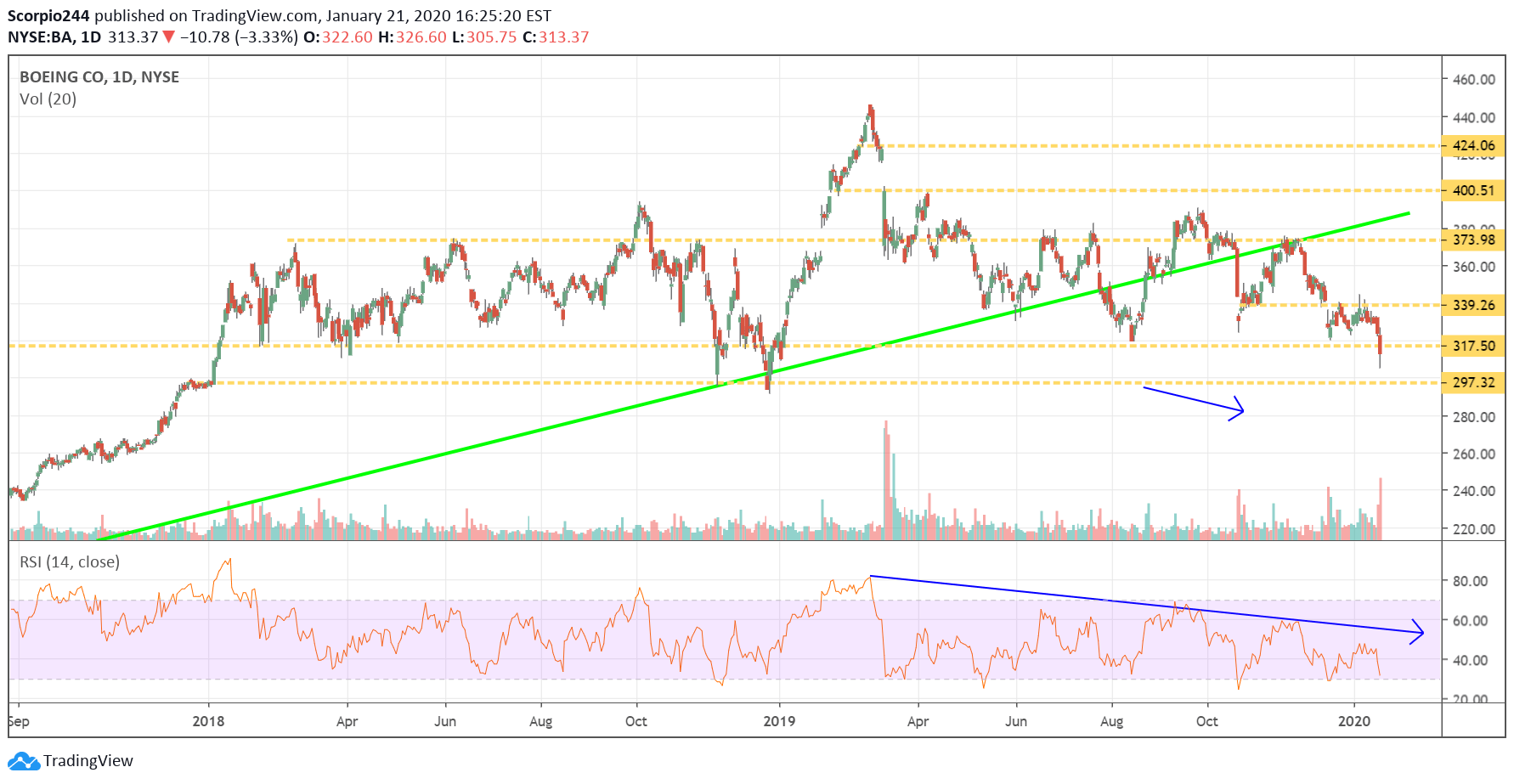Viewport: 1514px width, 784px height.
Task: Click the TradingView text label at bottom
Action: coord(88,761)
